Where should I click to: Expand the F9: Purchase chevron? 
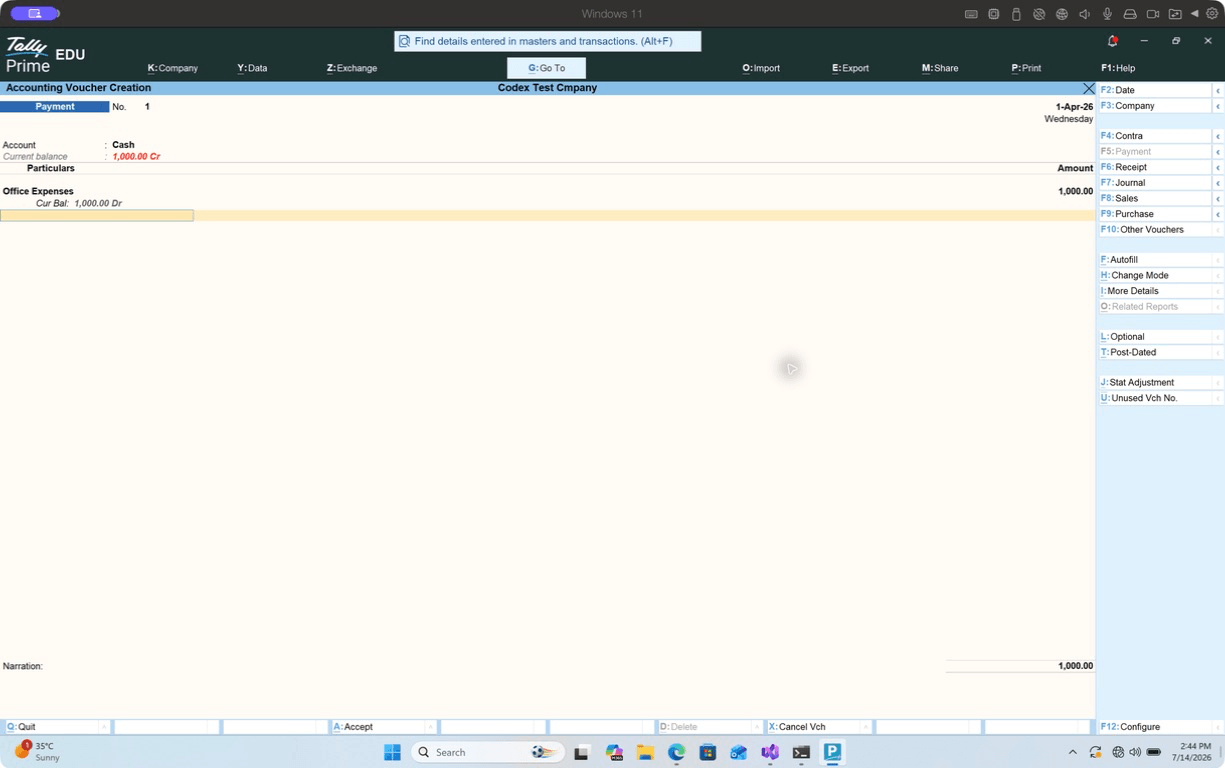(1218, 214)
